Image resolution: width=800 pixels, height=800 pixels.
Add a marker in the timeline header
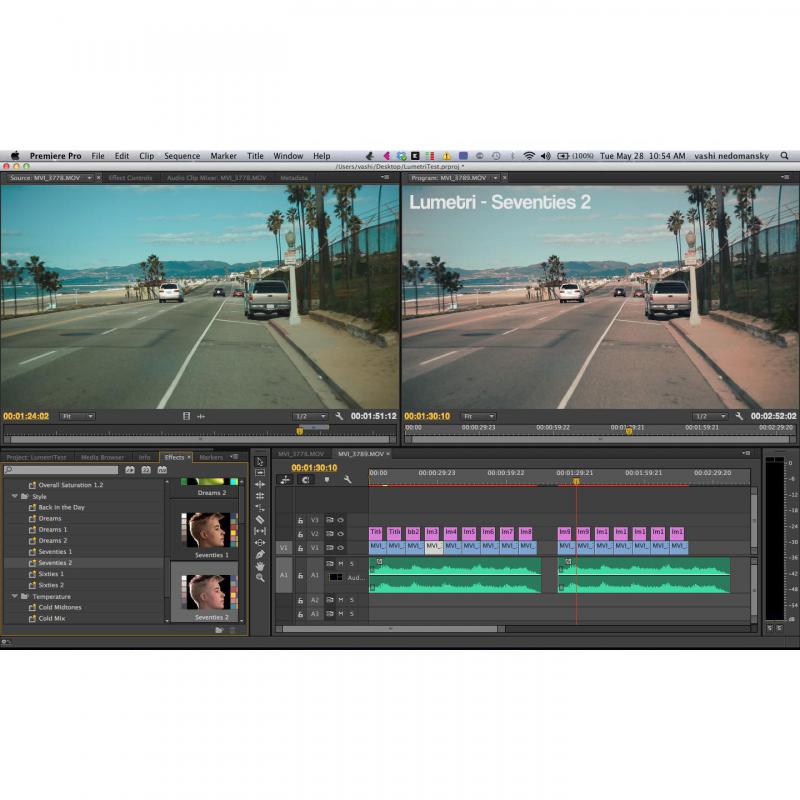(327, 480)
